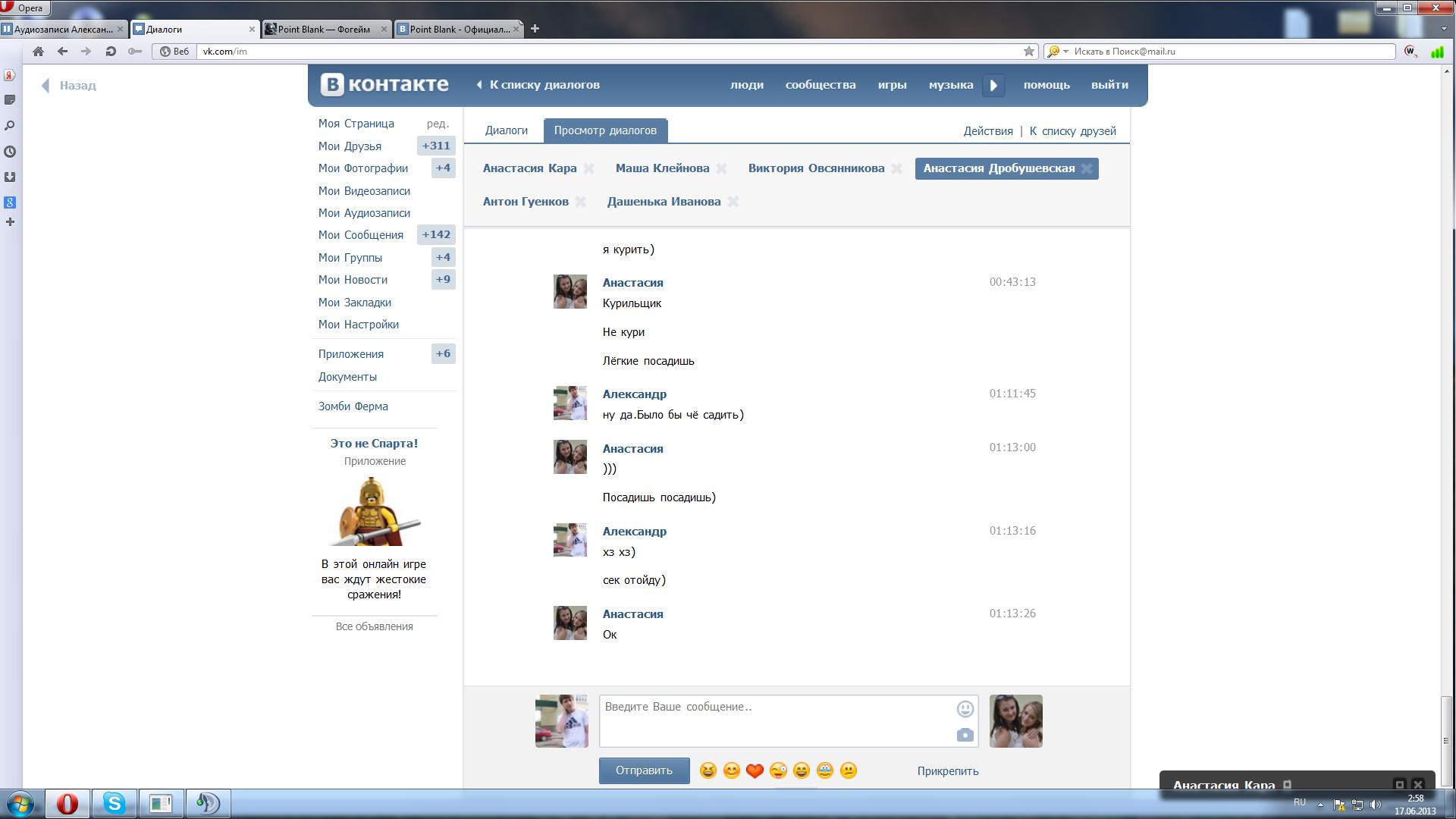Open the smiley emoji picker in message box
The width and height of the screenshot is (1456, 819).
point(965,709)
